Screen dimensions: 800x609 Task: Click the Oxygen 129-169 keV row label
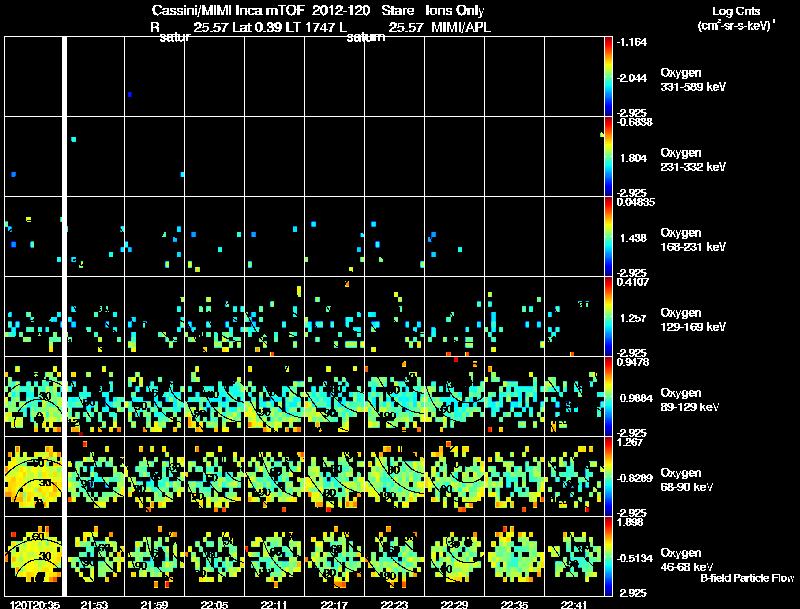(x=693, y=319)
